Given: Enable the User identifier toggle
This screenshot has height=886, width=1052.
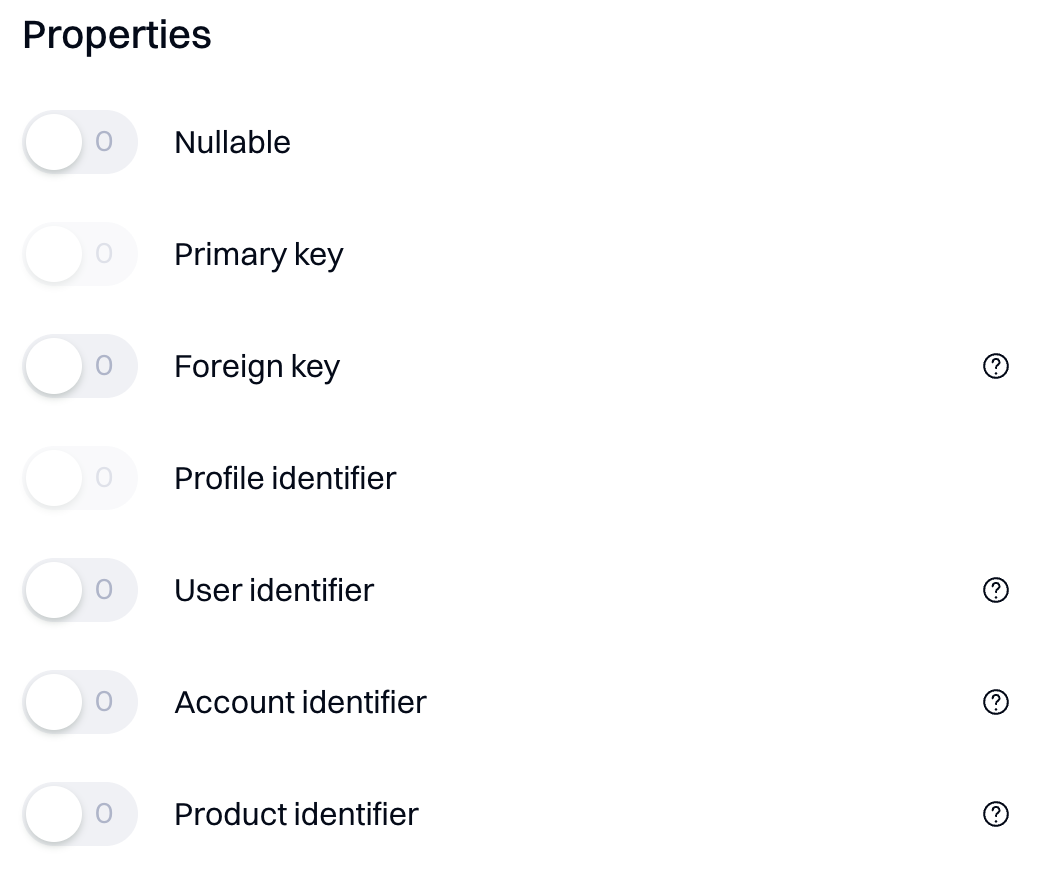Looking at the screenshot, I should [x=79, y=590].
